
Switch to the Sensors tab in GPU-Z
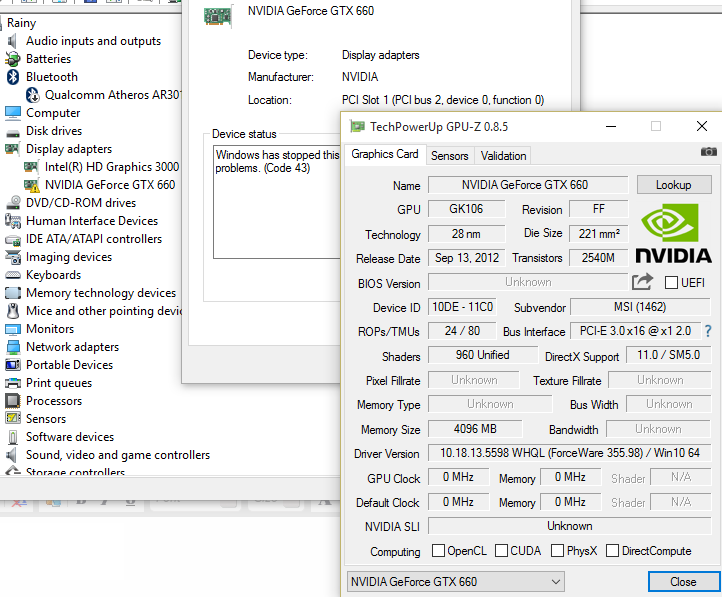coord(449,156)
